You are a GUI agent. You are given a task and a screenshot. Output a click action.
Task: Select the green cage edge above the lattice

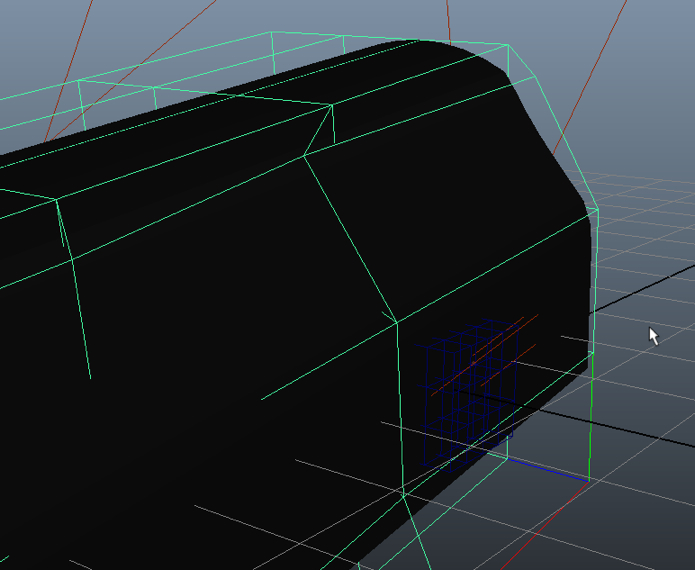pos(490,268)
